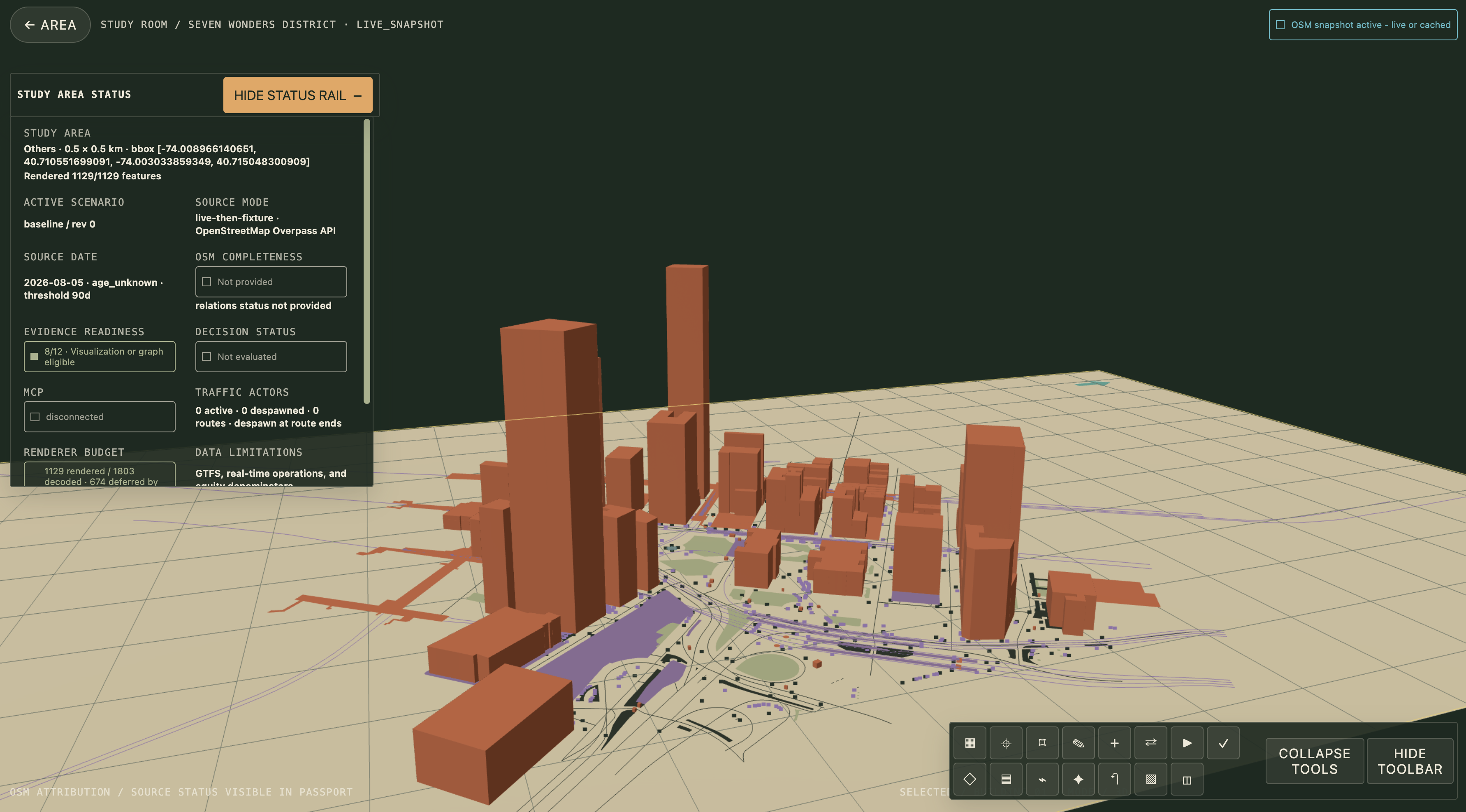The height and width of the screenshot is (812, 1466).
Task: Toggle the Not evaluated decision checkbox
Action: coord(206,356)
